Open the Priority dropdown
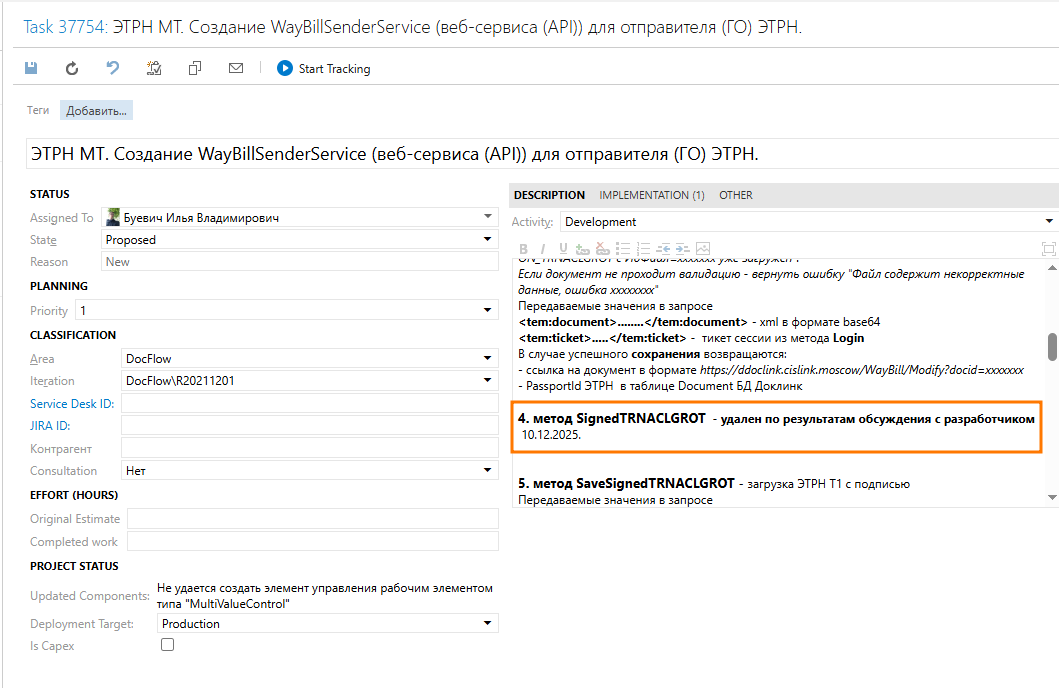This screenshot has height=688, width=1059. [x=488, y=311]
